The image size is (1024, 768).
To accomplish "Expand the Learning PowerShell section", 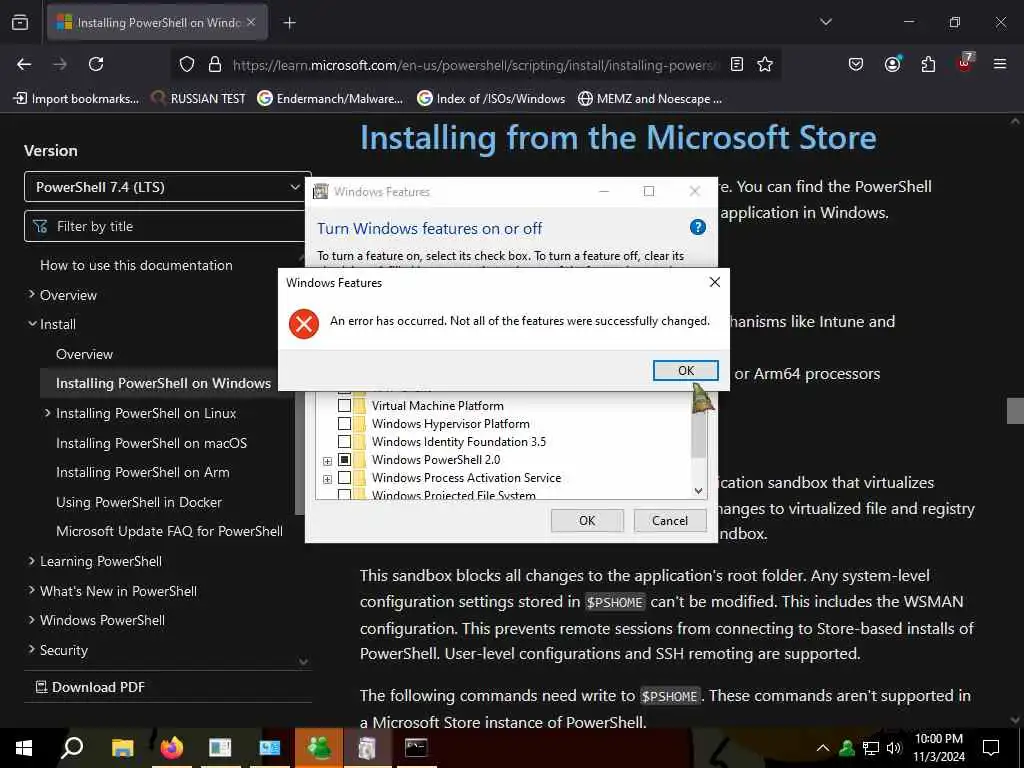I will 31,560.
